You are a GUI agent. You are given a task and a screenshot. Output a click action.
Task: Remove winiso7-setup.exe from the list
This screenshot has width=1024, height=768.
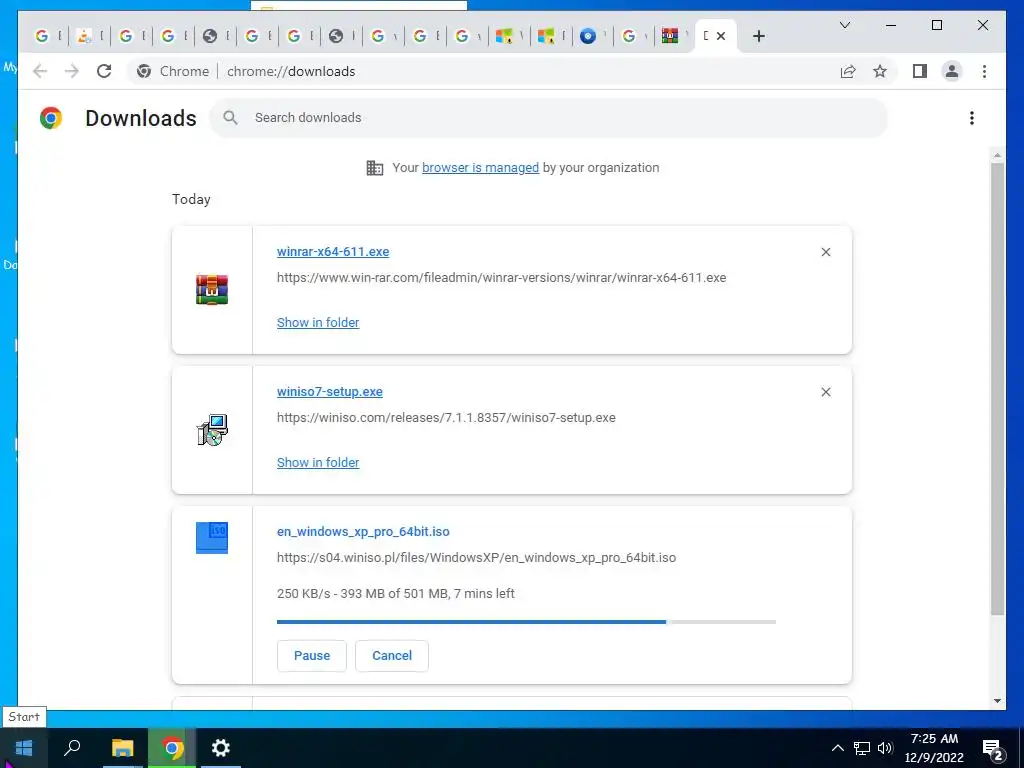(825, 392)
